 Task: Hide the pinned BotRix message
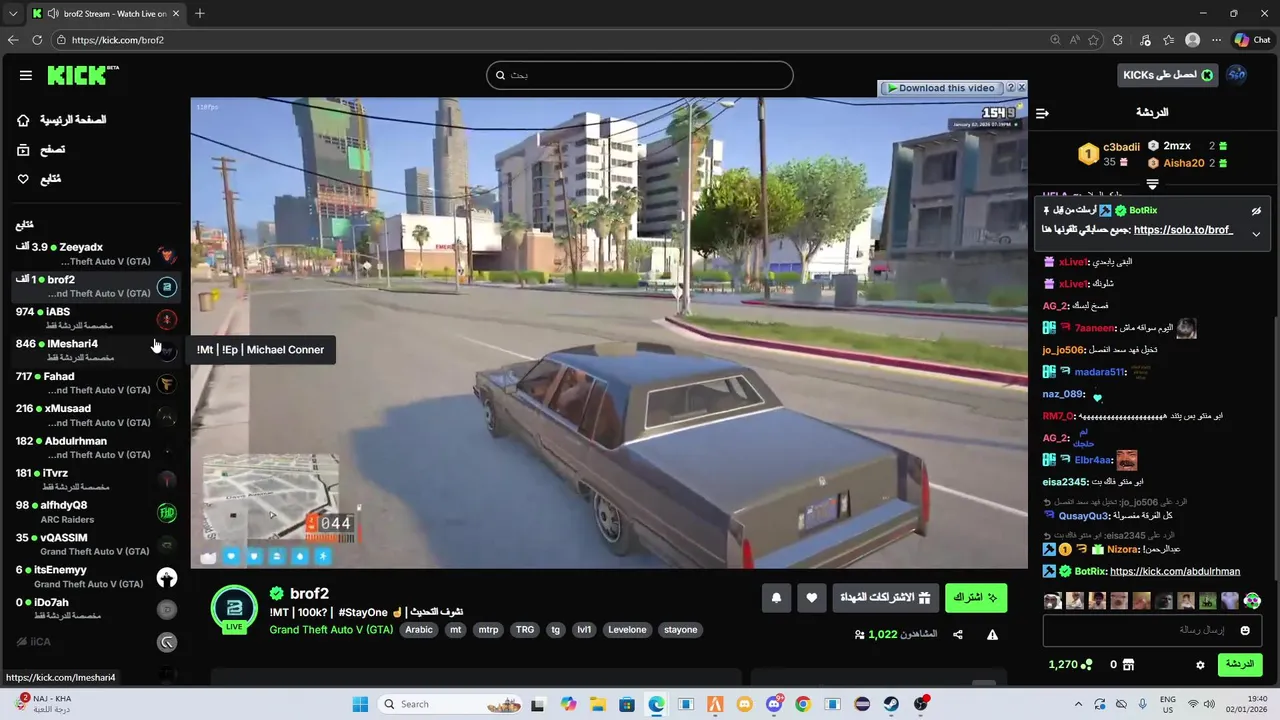tap(1256, 211)
